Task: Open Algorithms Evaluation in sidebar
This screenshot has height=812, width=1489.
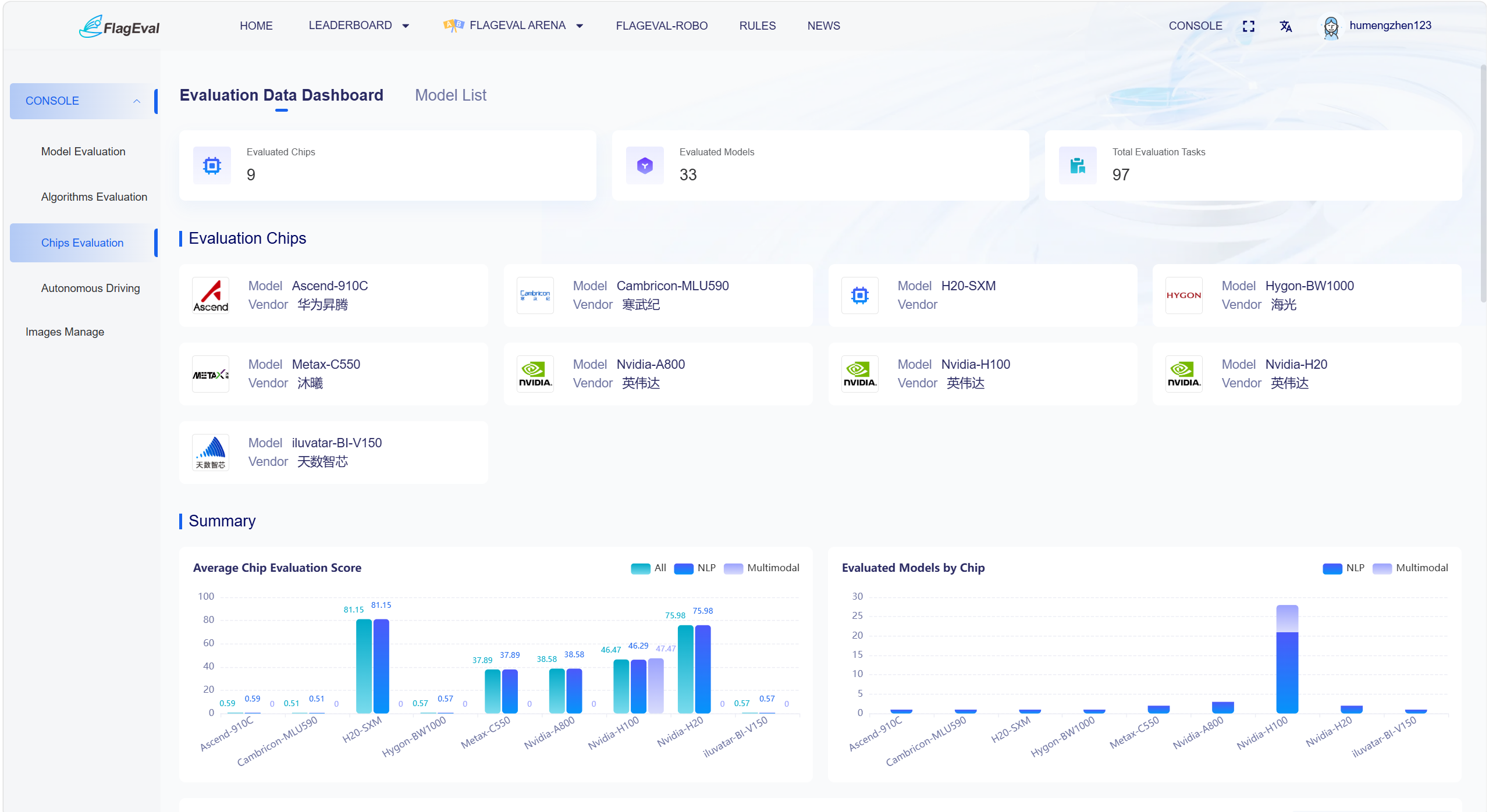Action: [94, 197]
